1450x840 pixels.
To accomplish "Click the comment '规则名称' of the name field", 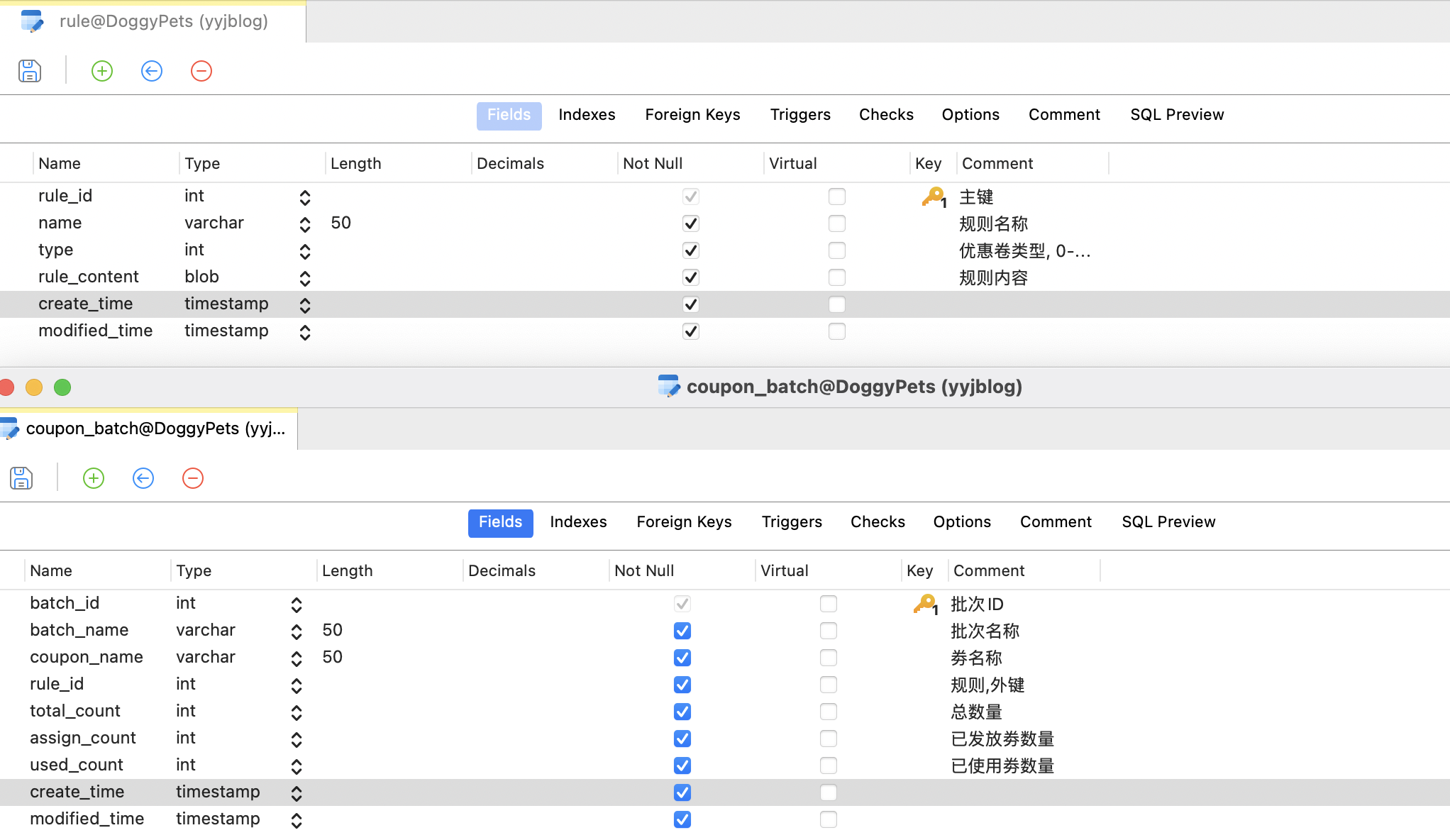I will coord(993,224).
